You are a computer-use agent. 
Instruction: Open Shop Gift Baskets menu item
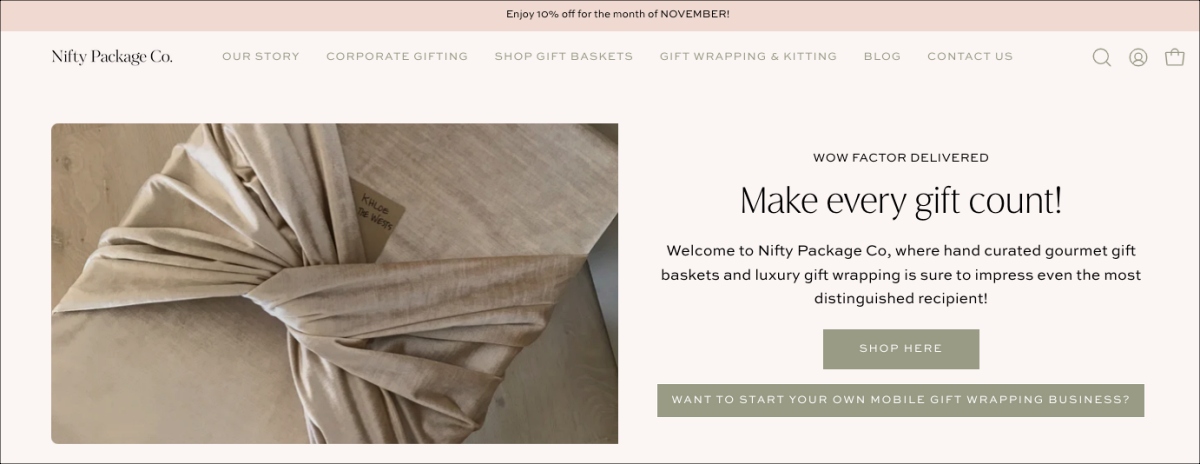pos(564,57)
